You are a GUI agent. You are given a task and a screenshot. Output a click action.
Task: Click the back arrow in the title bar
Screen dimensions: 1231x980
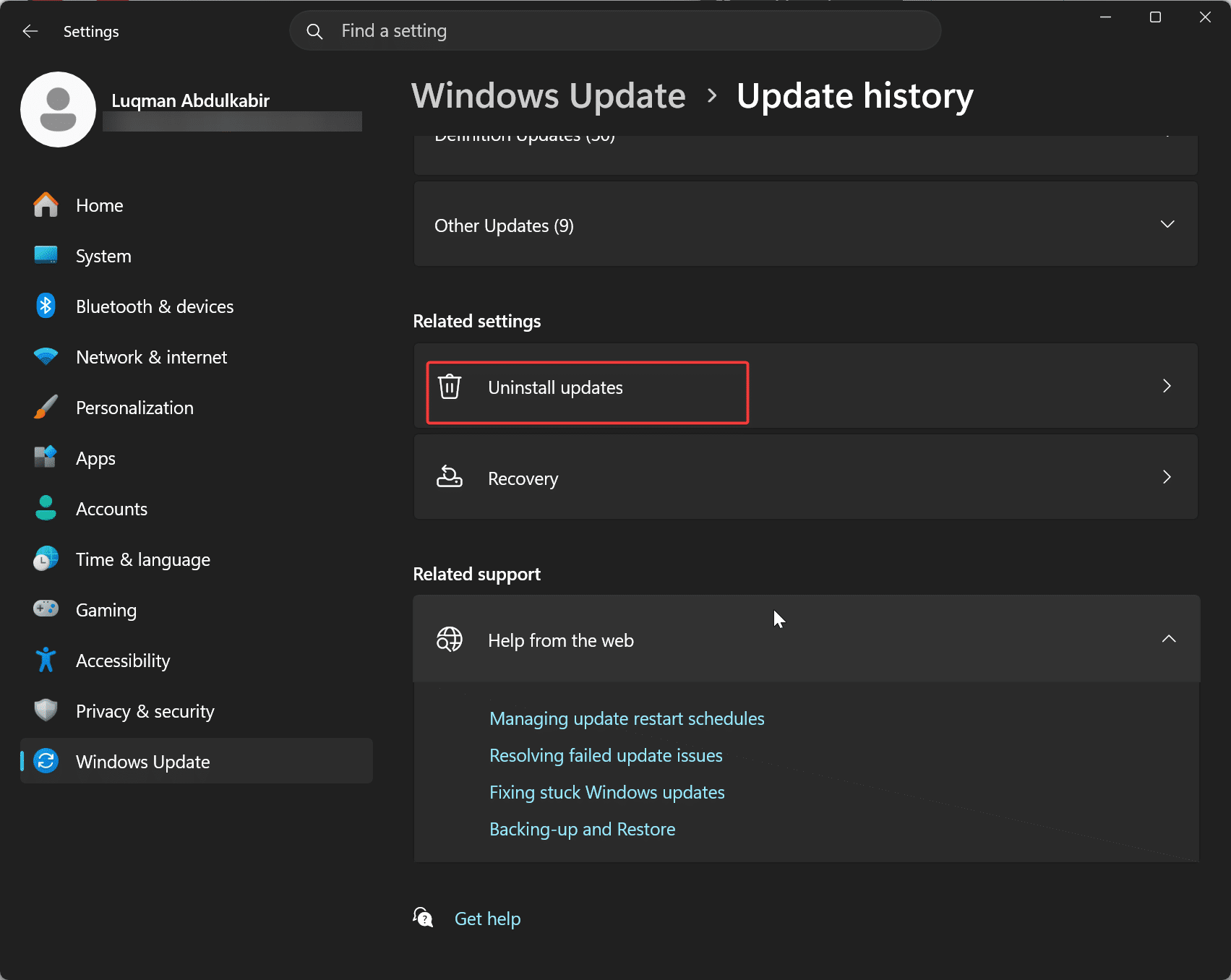(x=30, y=31)
